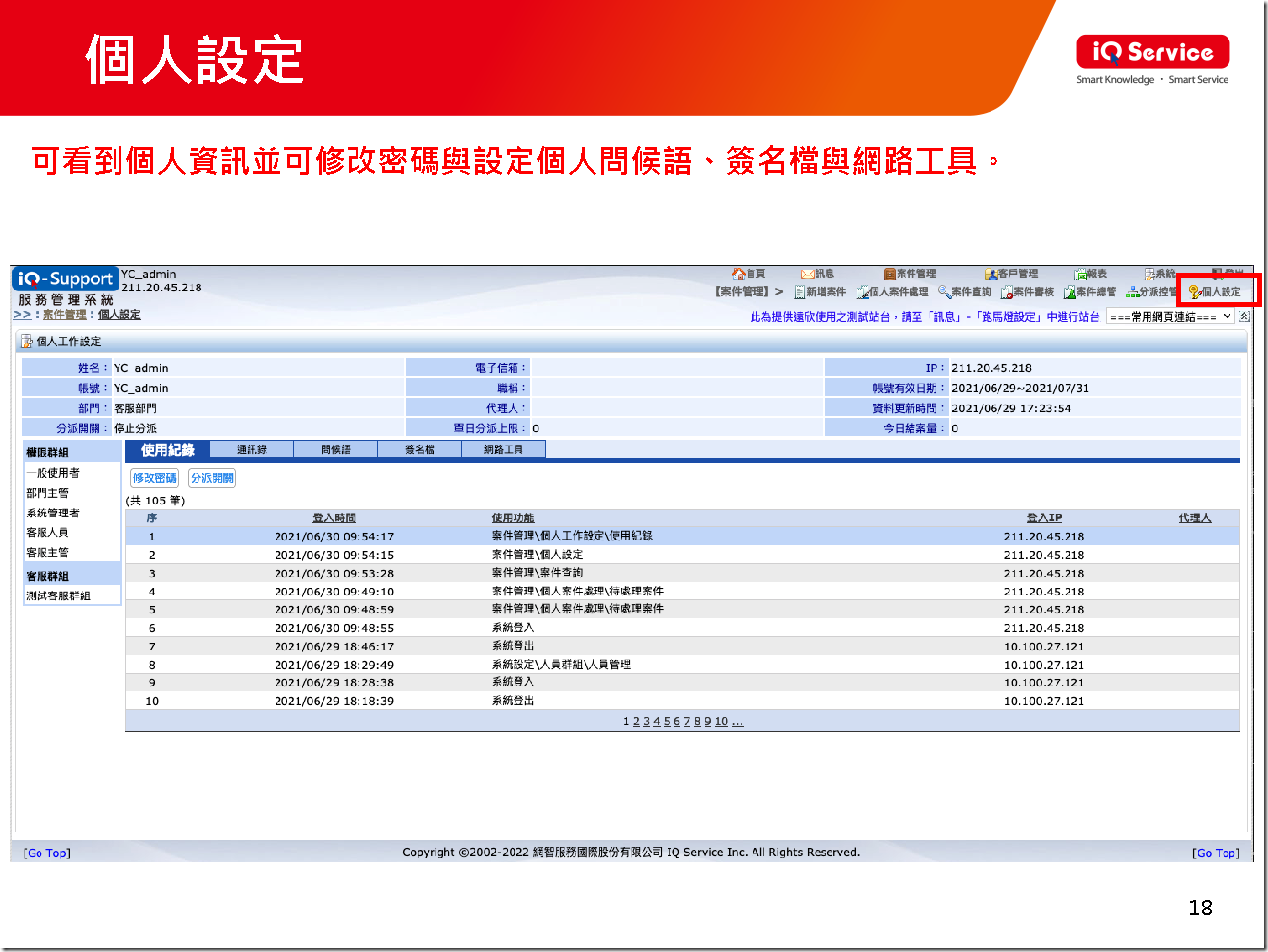
Task: Switch to the 使用紀錄 tab
Action: [x=168, y=450]
